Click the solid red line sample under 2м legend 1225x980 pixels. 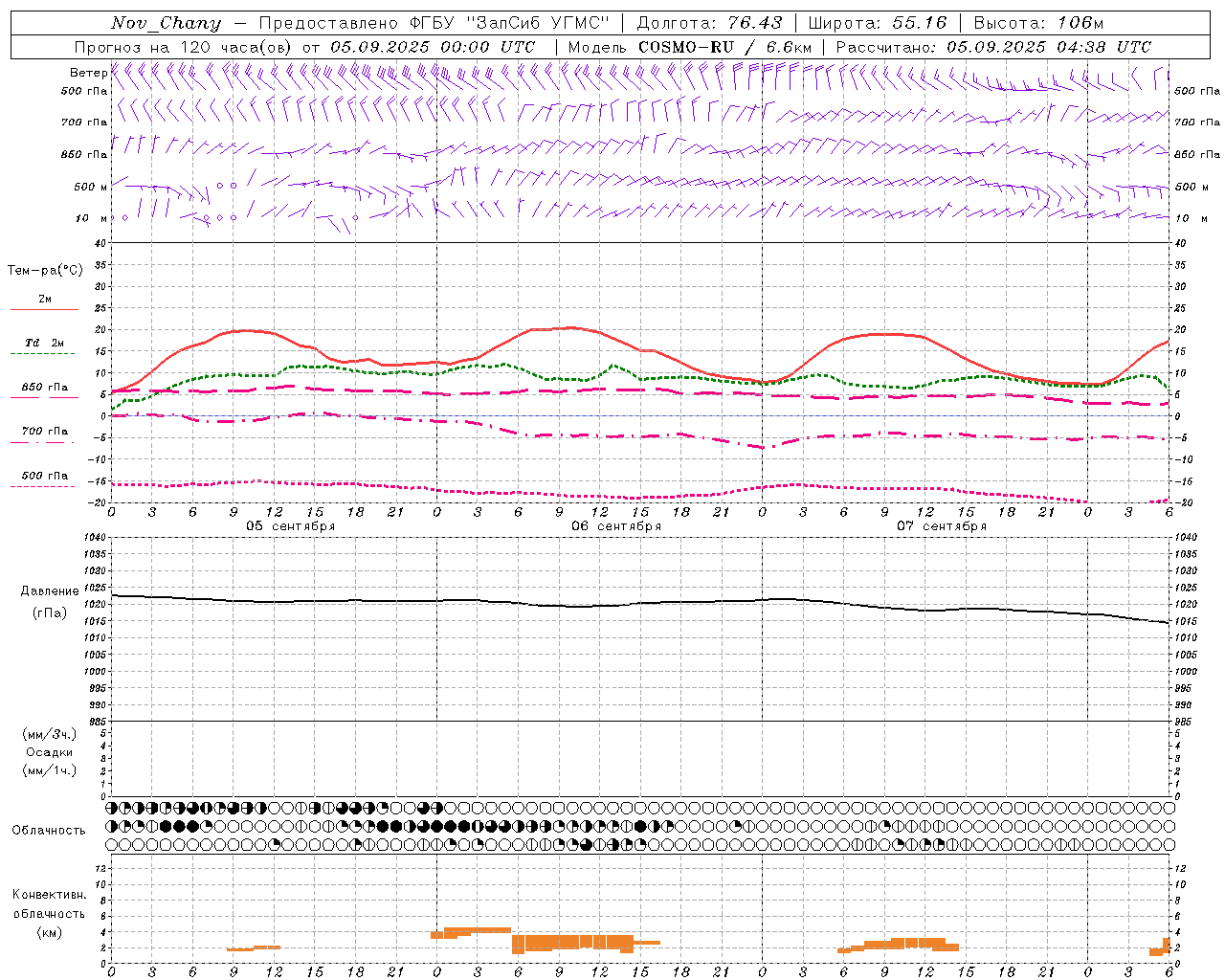[44, 310]
